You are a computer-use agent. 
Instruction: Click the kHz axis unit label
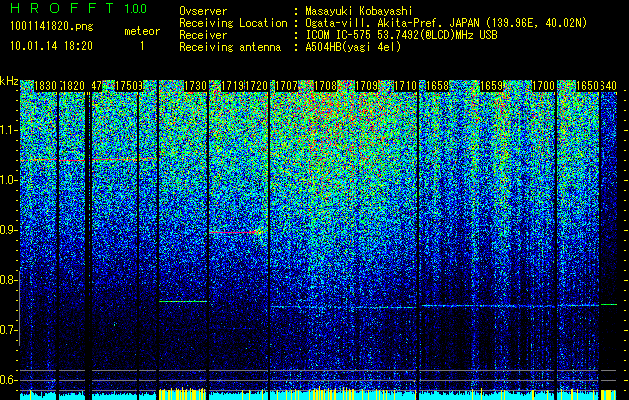[x=9, y=81]
